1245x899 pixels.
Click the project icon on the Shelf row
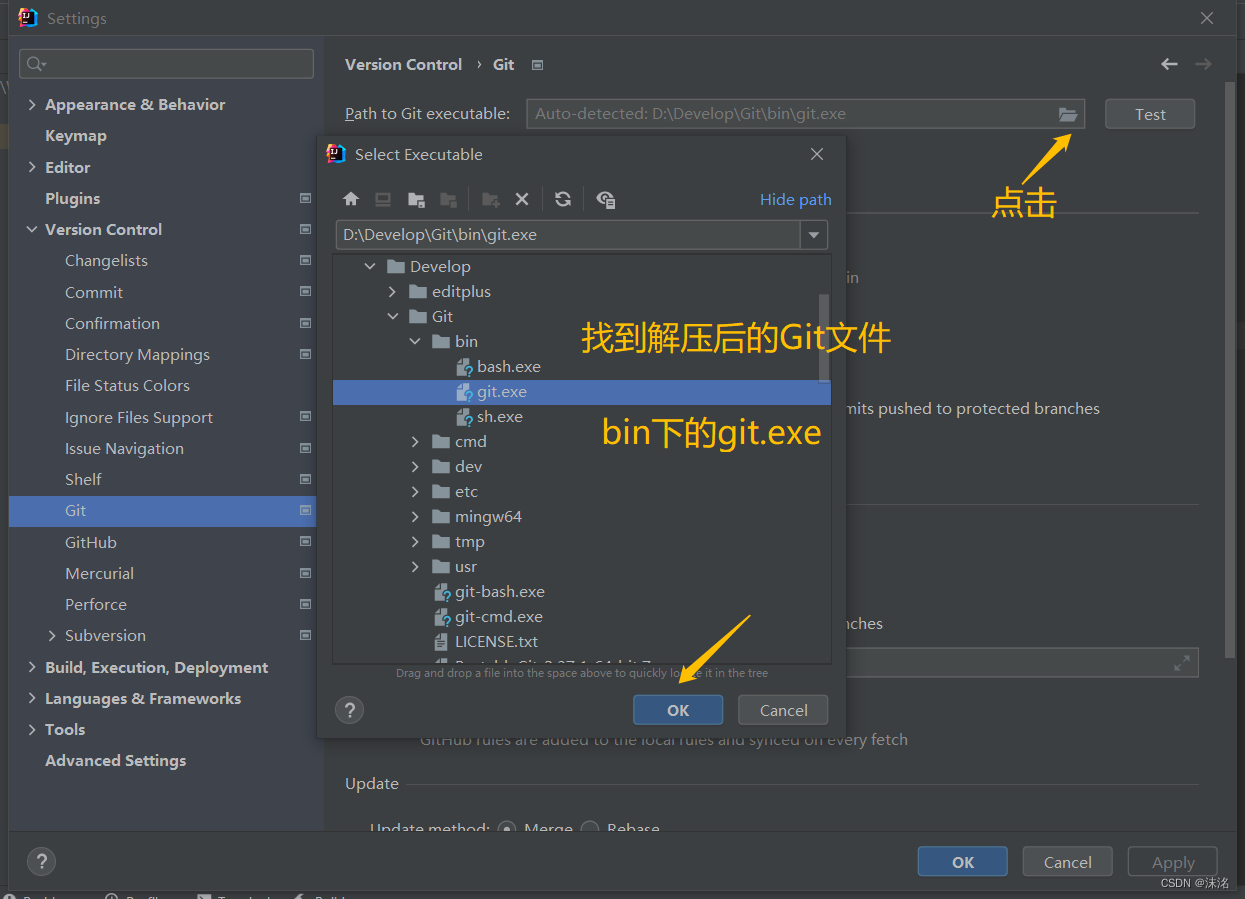coord(305,479)
